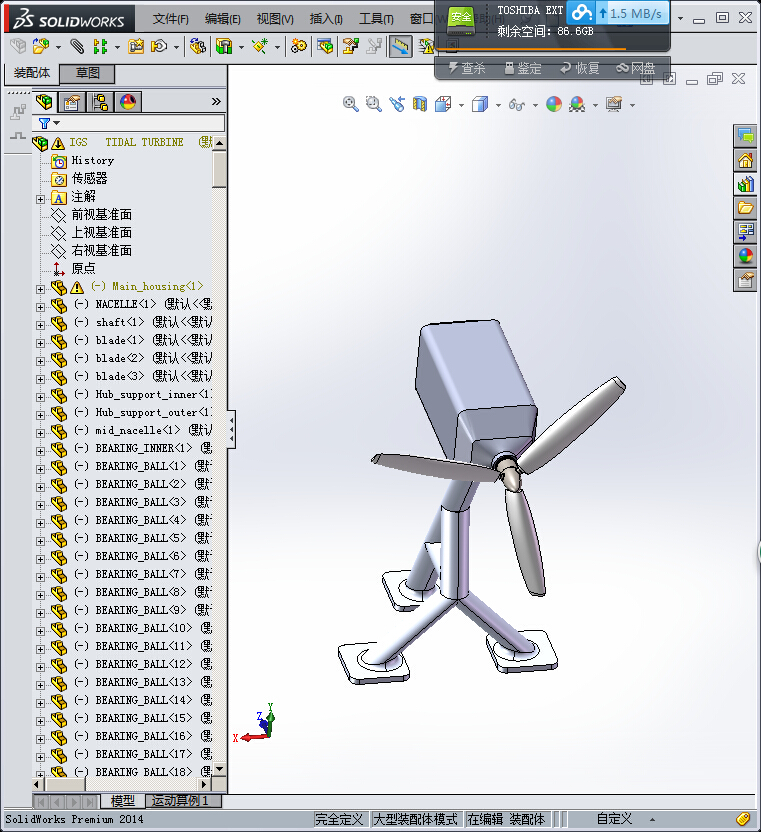Open the Custom Properties task pane tab
Viewport: 761px width, 832px height.
click(x=745, y=280)
